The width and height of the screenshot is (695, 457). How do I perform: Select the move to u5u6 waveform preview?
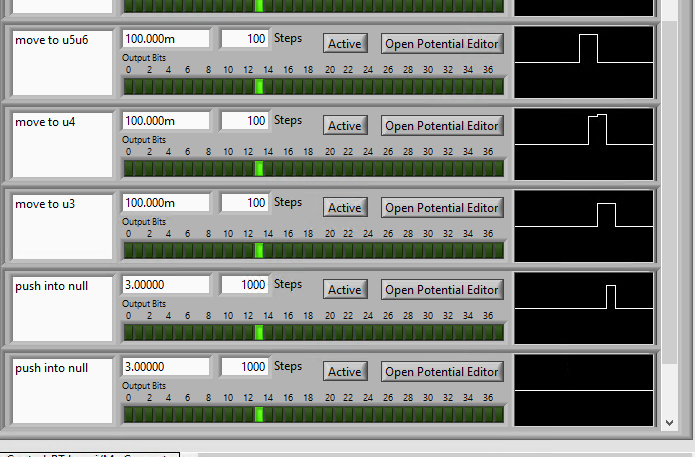(x=584, y=62)
